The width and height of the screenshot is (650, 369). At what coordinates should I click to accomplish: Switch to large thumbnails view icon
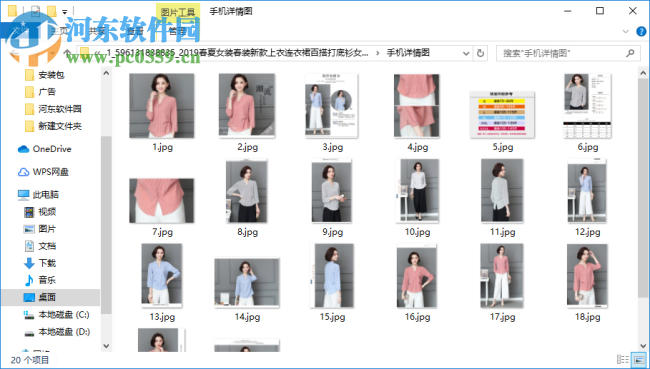(638, 359)
